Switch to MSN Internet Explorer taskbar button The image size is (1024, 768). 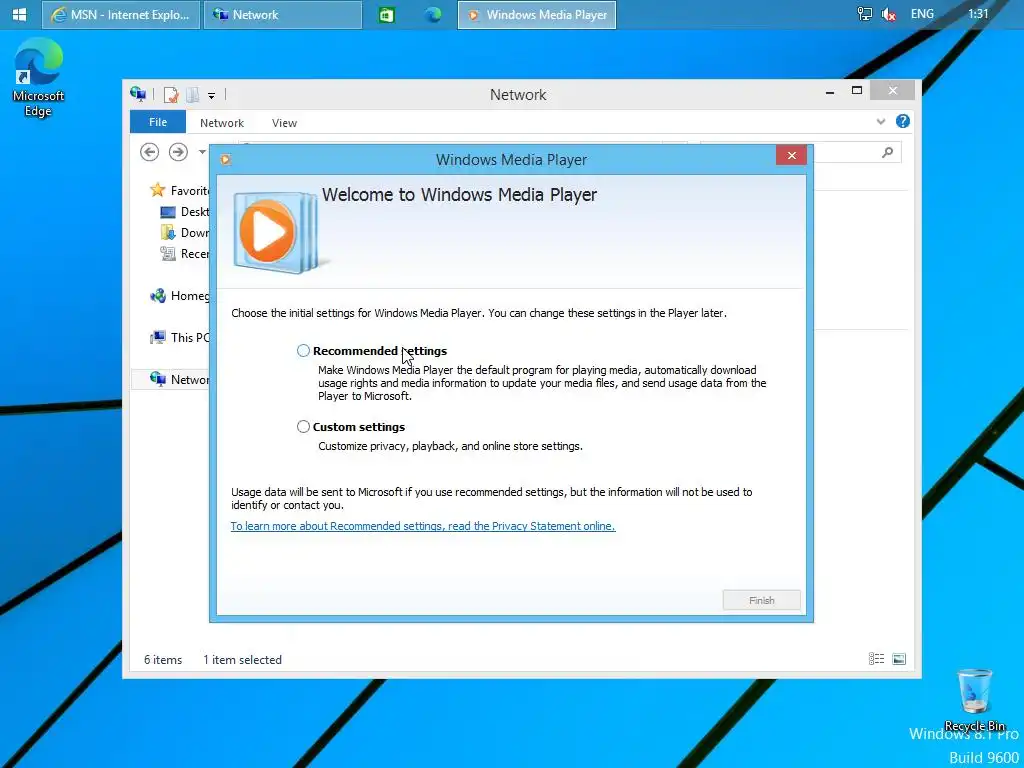point(121,14)
